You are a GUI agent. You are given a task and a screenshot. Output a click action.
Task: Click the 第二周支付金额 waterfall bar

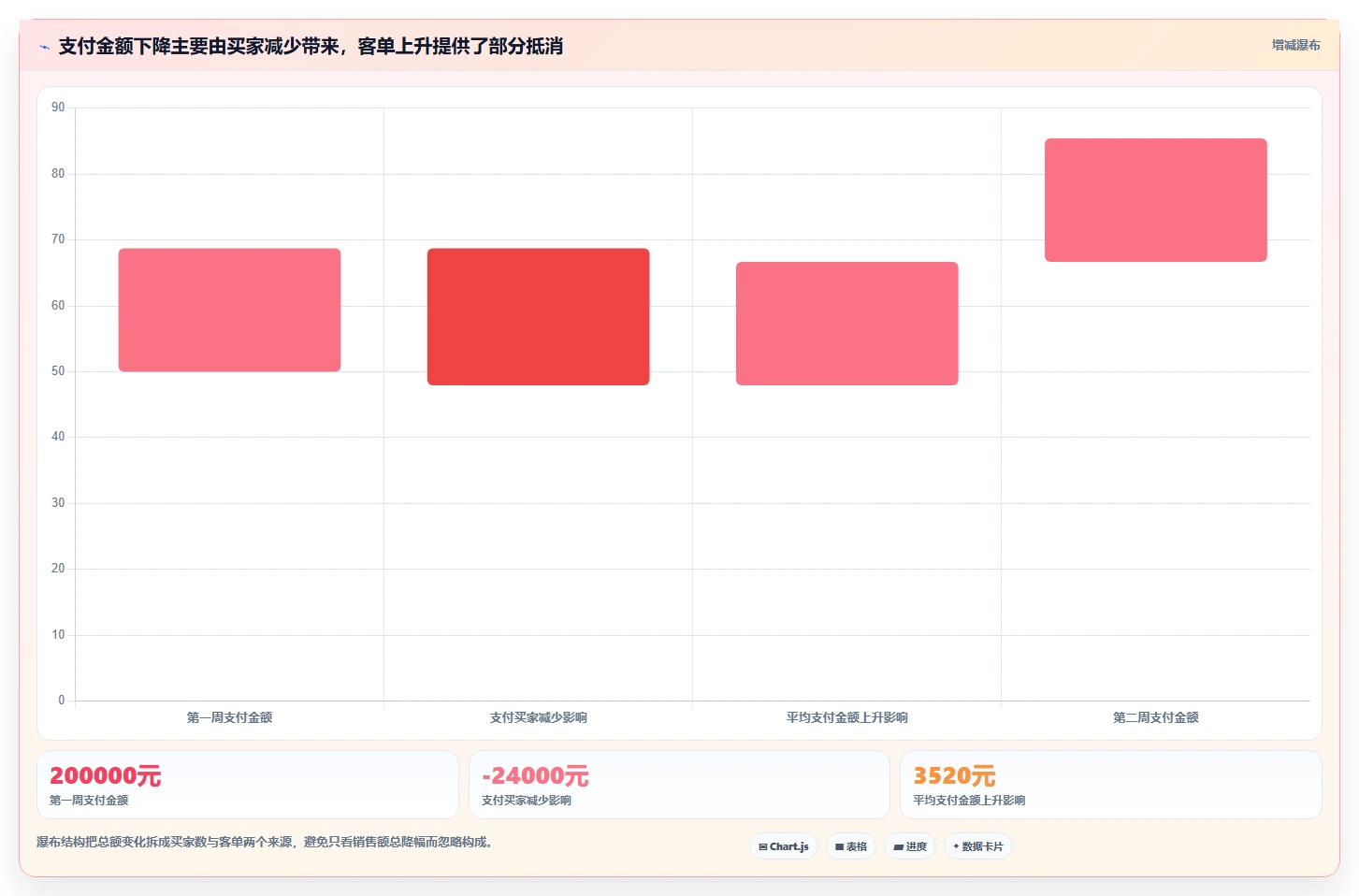pos(1155,200)
